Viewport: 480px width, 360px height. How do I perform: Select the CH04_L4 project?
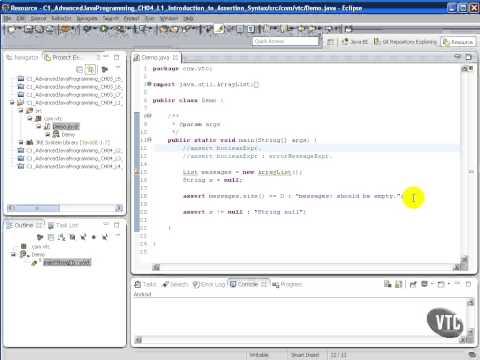[x=74, y=166]
